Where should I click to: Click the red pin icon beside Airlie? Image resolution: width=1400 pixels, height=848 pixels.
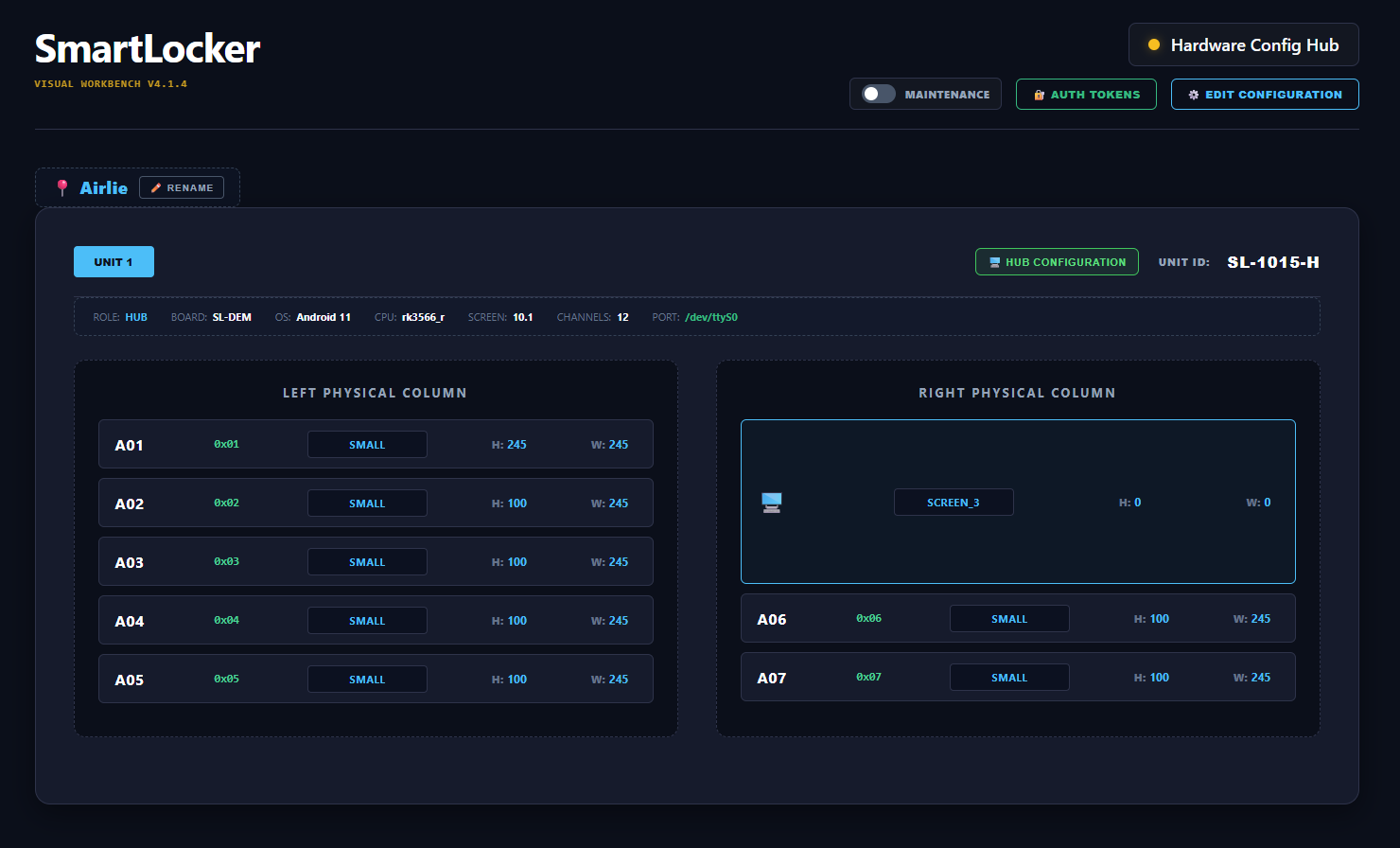point(62,187)
